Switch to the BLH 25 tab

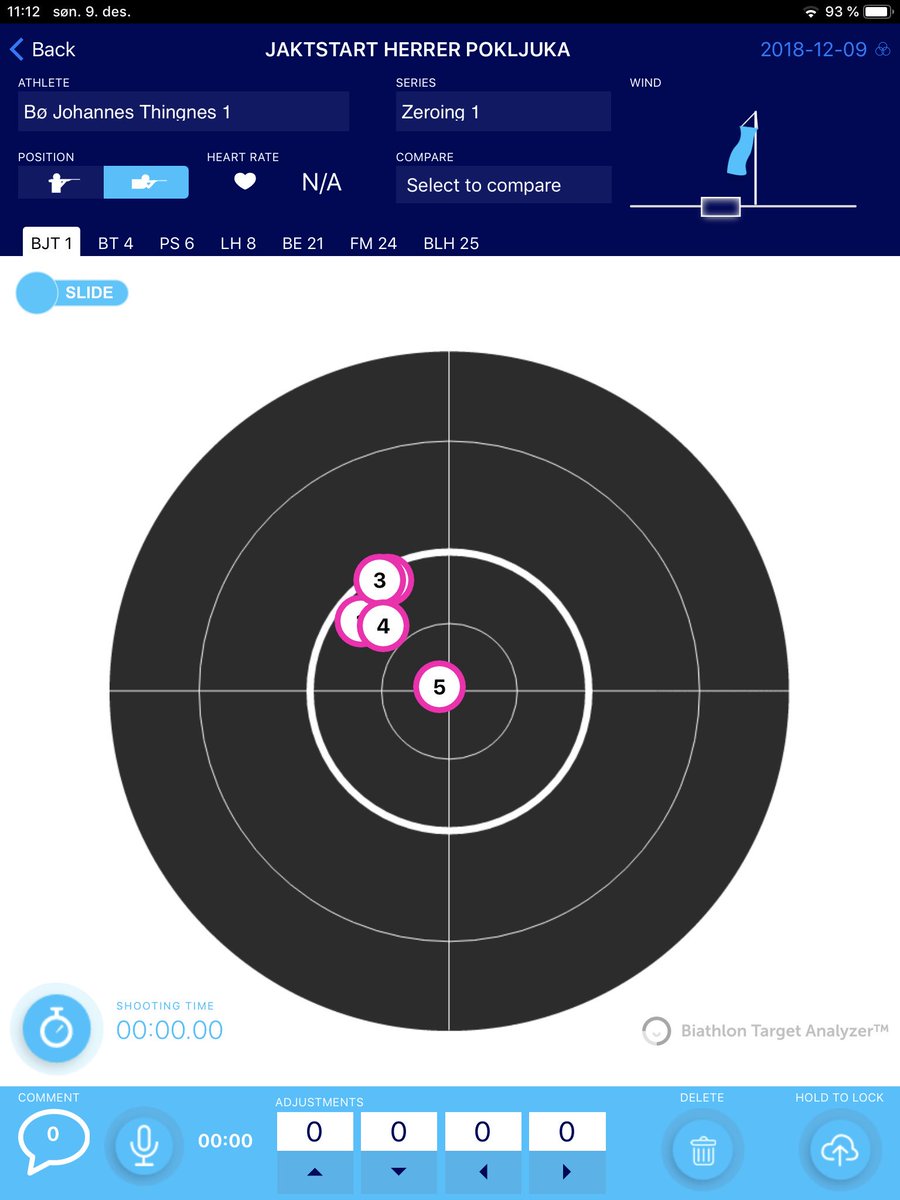[x=451, y=243]
